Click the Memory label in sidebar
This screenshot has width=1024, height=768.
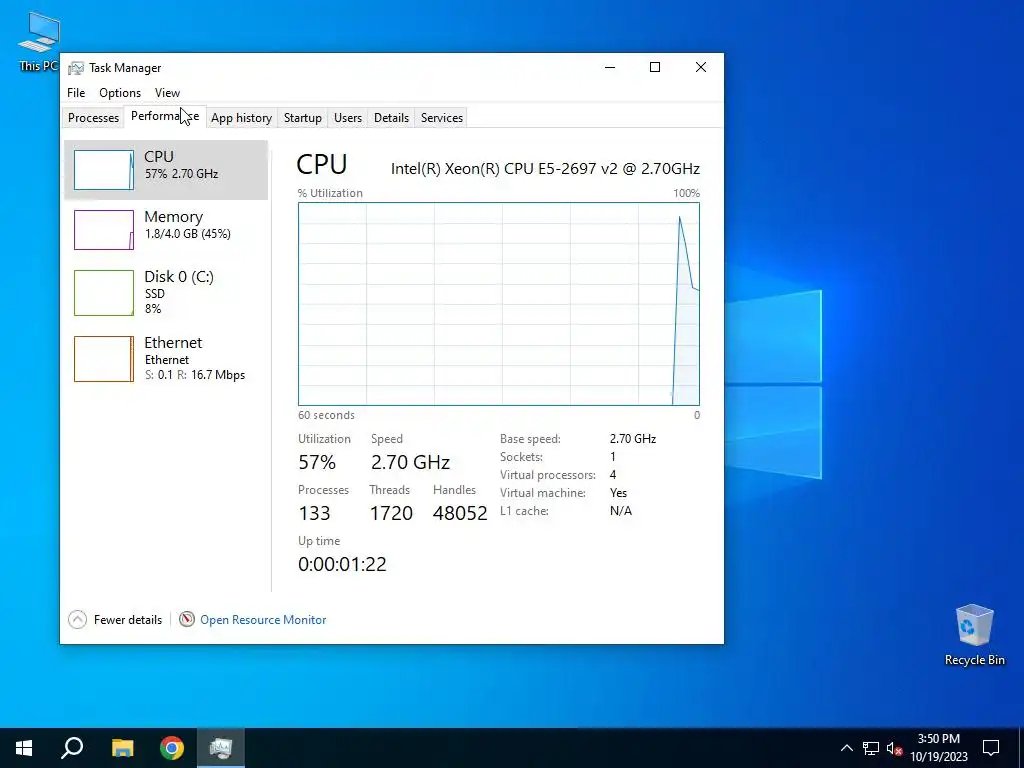tap(173, 217)
